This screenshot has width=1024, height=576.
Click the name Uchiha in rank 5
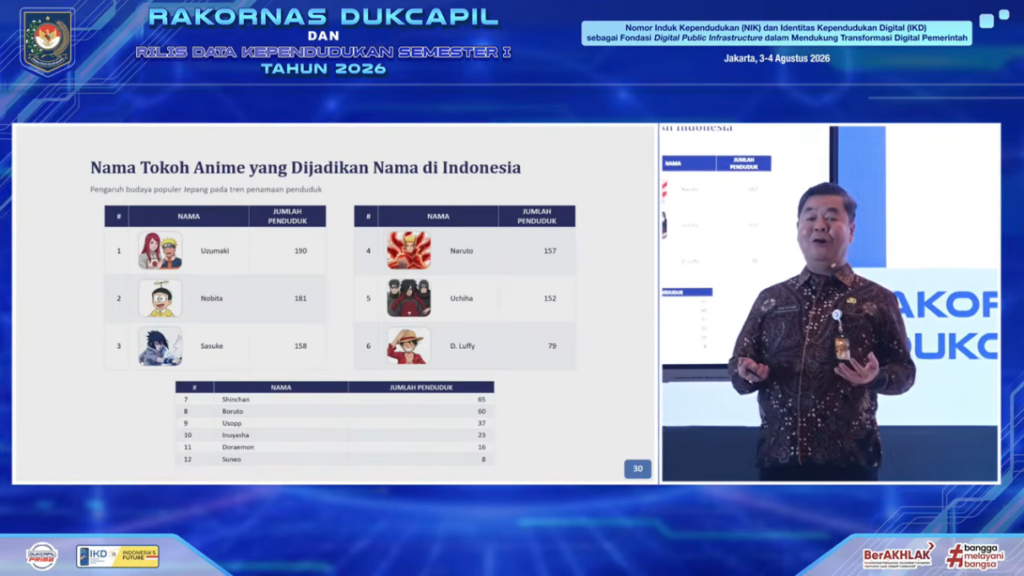tap(461, 298)
